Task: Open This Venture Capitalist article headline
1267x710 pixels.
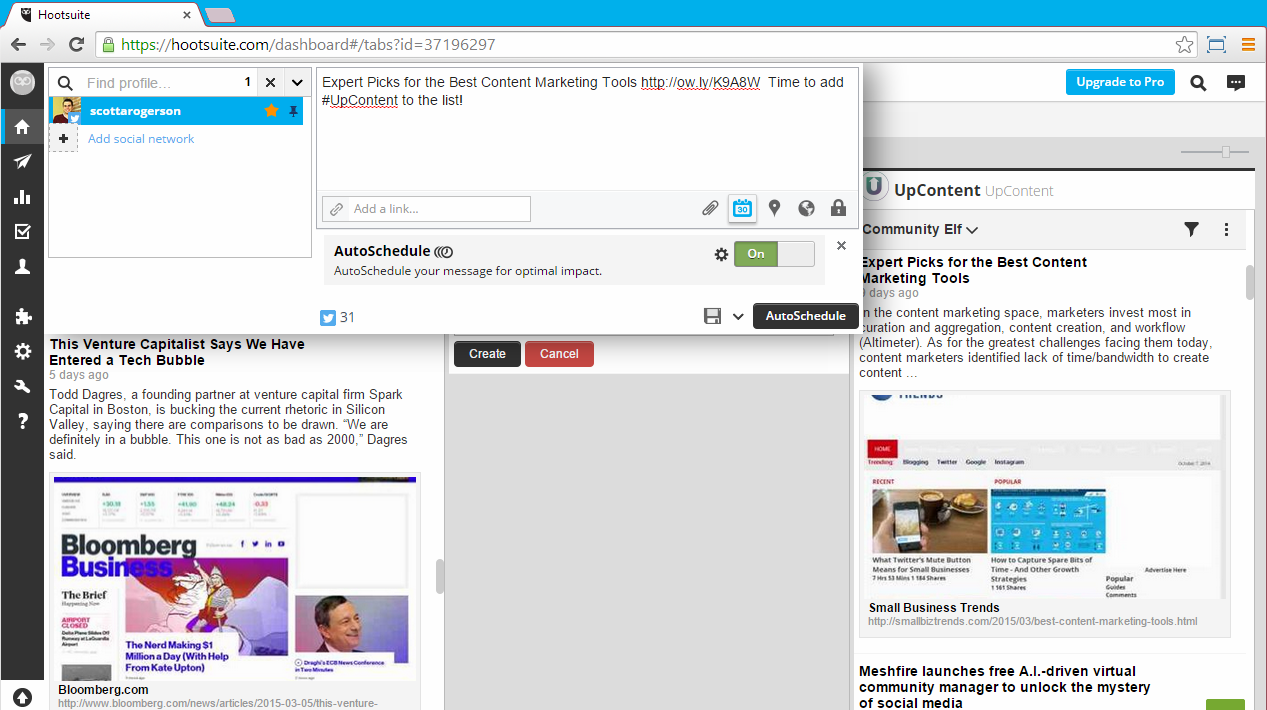Action: [177, 352]
